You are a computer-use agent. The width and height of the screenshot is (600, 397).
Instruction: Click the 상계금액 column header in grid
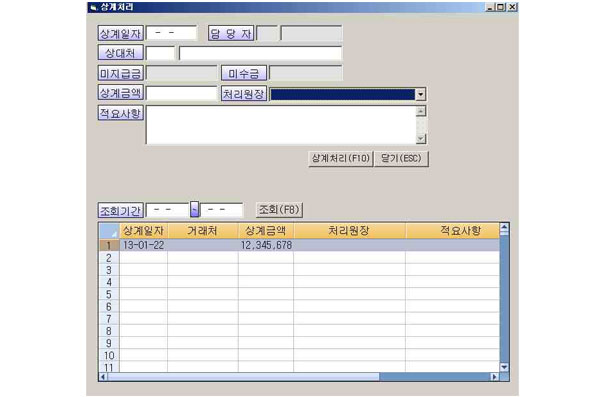pos(266,231)
